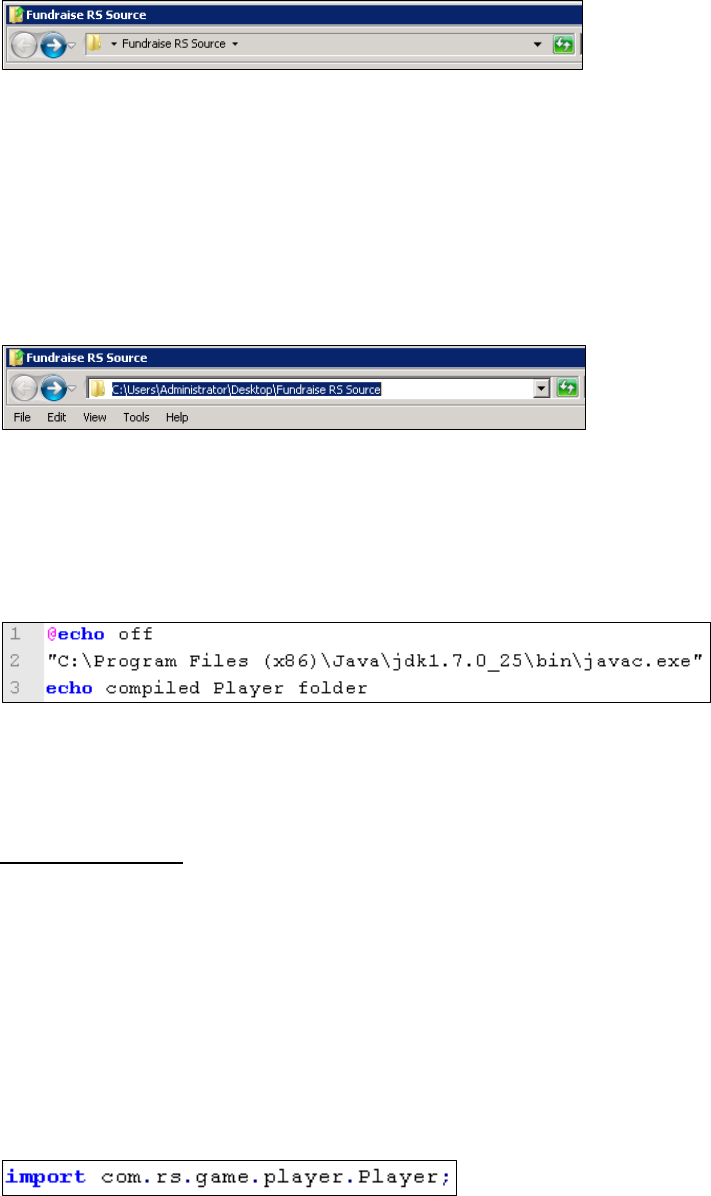Click the green Refresh button next to the highlighted path
This screenshot has height=1196, width=711.
click(567, 388)
